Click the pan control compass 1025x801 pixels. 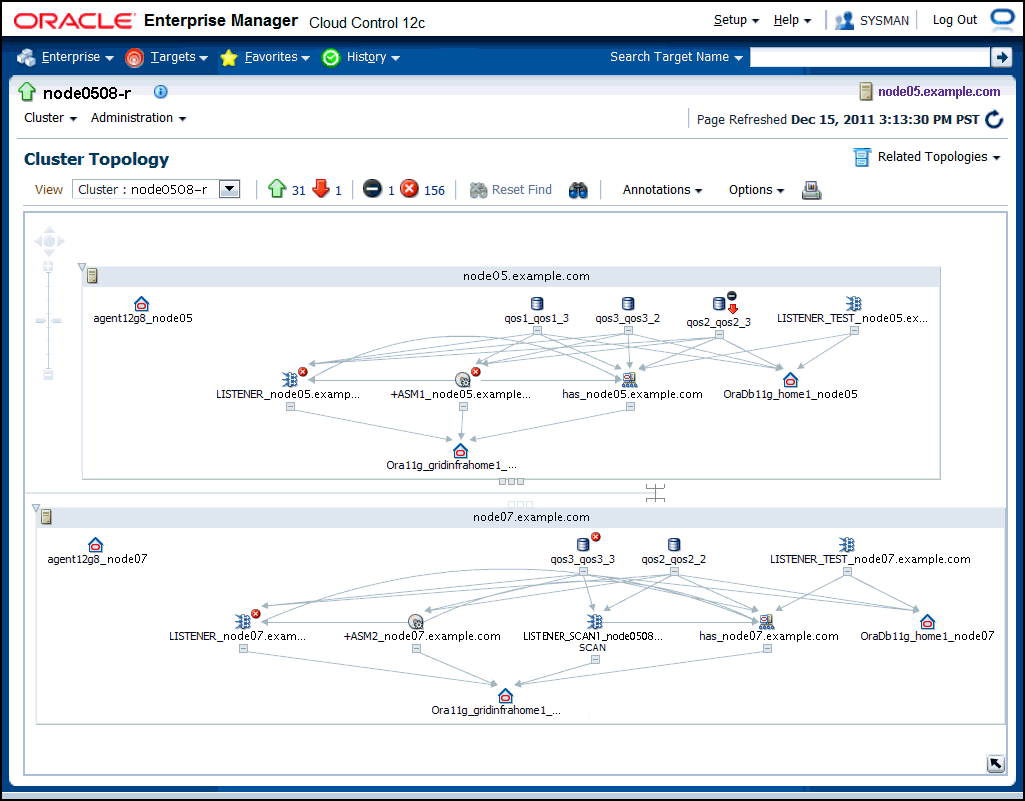[x=49, y=242]
